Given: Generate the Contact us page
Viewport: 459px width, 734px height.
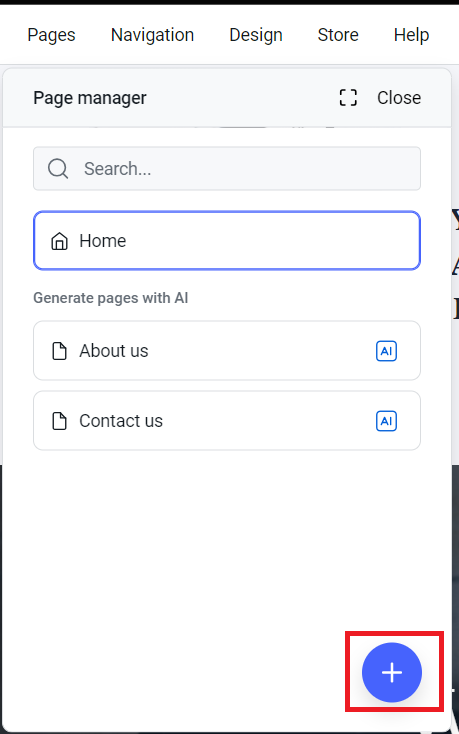Looking at the screenshot, I should 227,421.
